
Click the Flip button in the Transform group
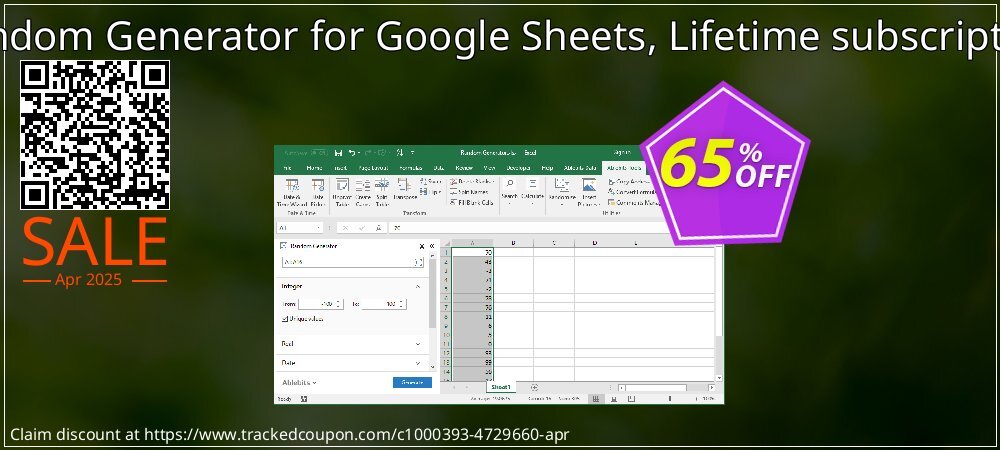tap(431, 192)
